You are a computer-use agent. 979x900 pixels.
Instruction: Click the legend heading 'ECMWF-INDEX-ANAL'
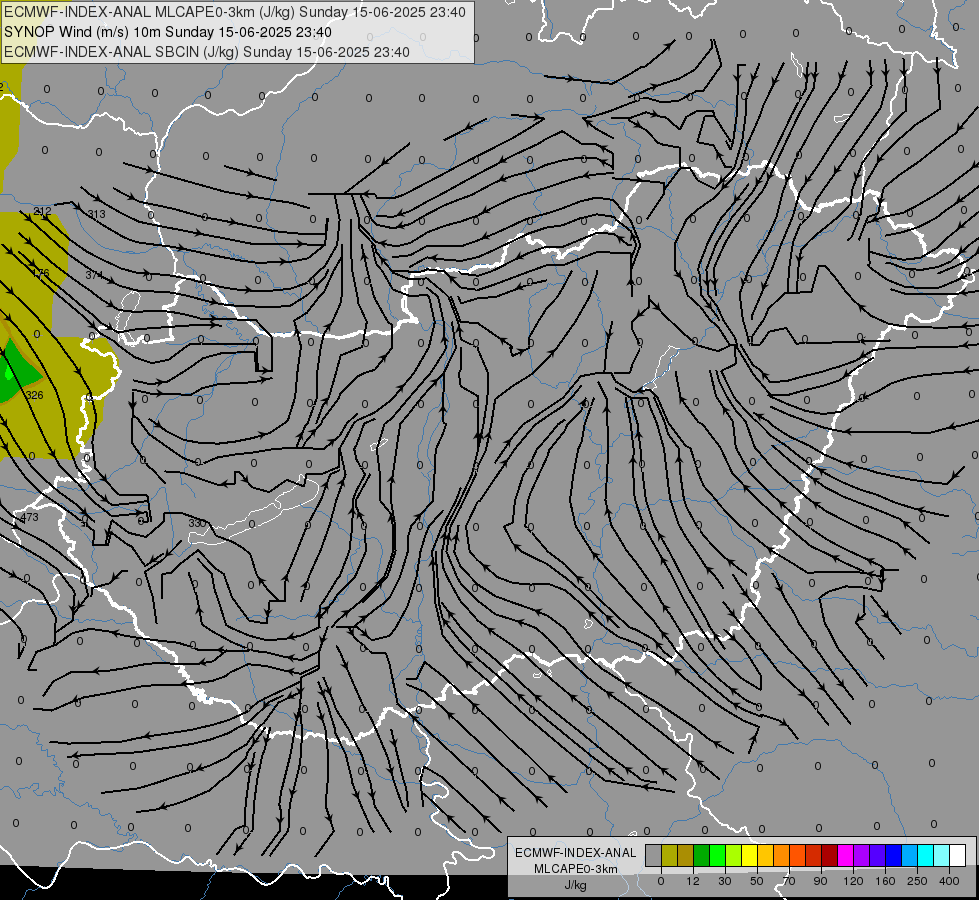pyautogui.click(x=576, y=853)
